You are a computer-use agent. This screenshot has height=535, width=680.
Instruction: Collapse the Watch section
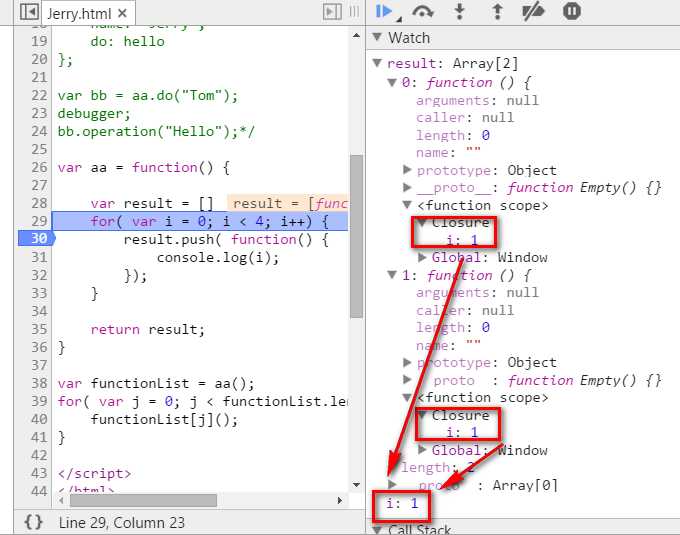[x=377, y=37]
